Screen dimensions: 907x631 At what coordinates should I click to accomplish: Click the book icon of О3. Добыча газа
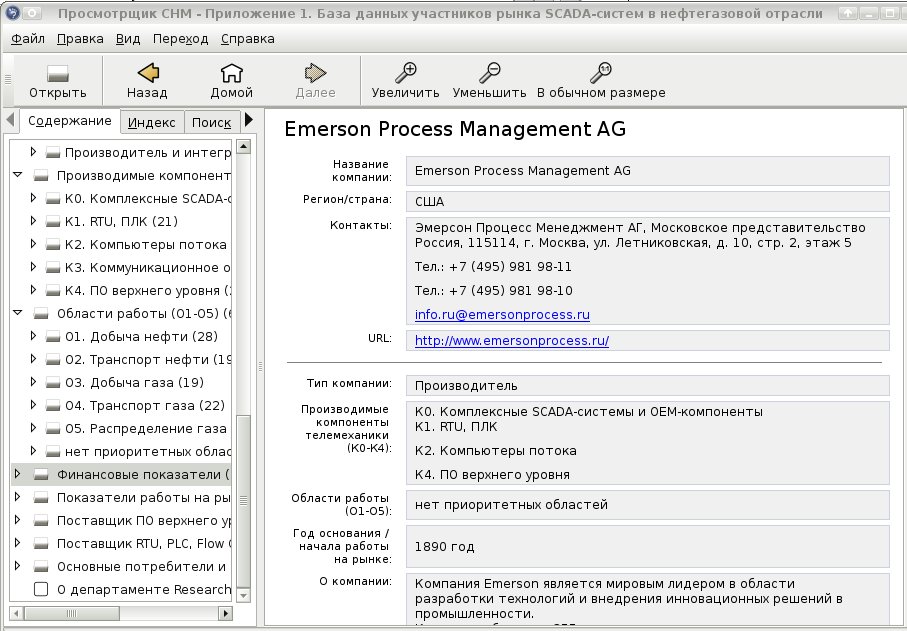point(53,383)
